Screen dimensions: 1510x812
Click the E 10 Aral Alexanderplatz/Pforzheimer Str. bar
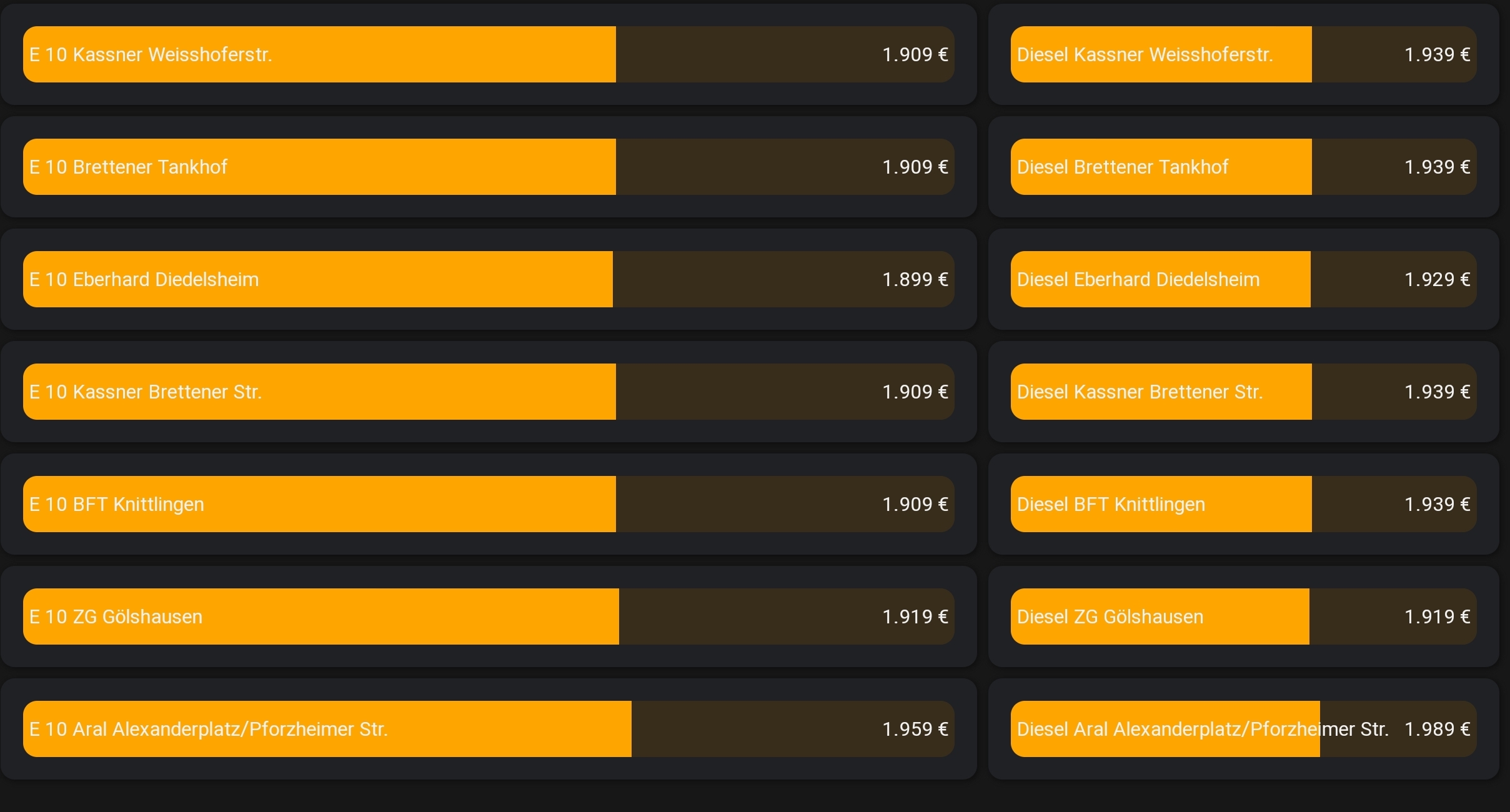point(487,729)
